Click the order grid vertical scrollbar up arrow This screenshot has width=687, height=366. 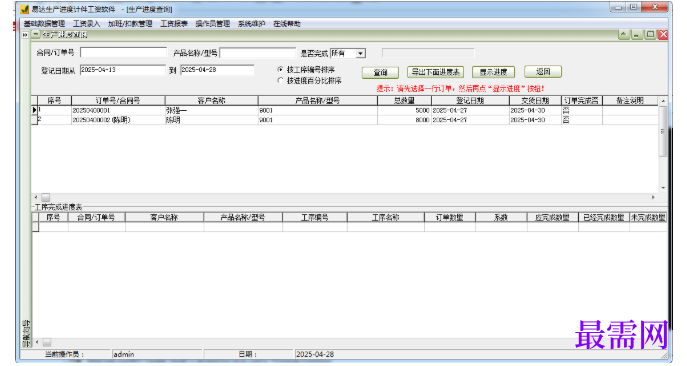tap(663, 101)
